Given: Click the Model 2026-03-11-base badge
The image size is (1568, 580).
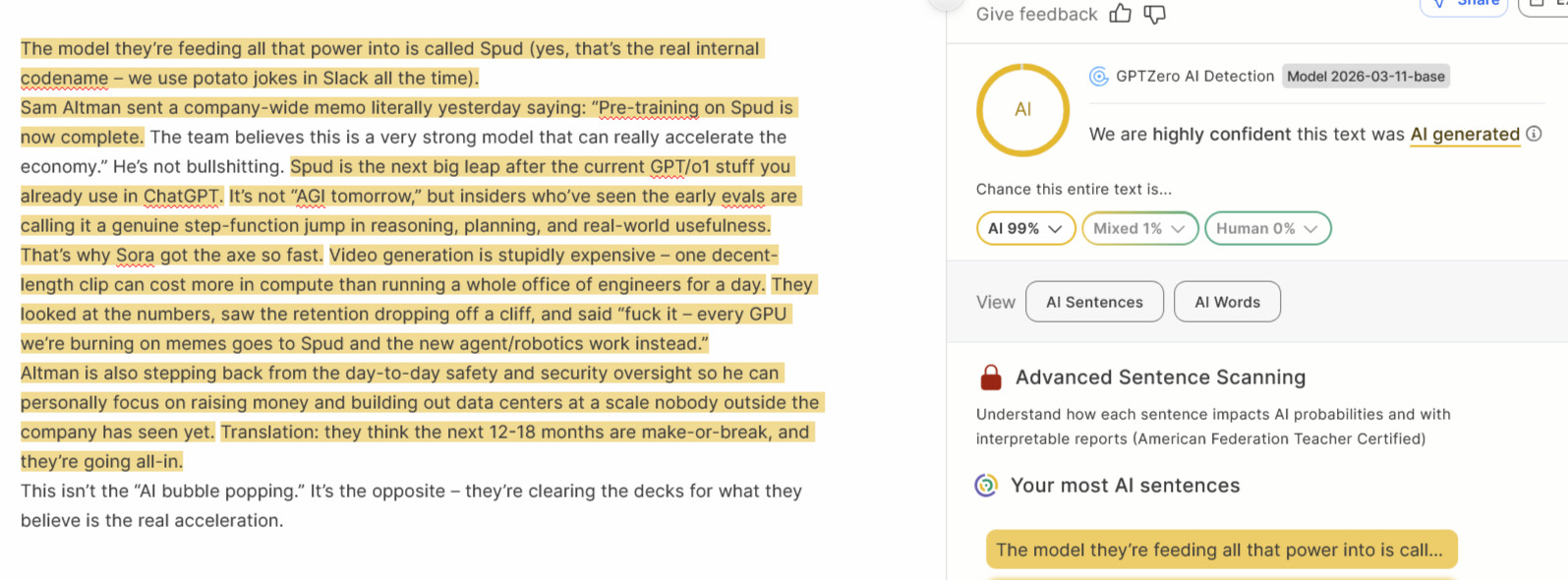Looking at the screenshot, I should tap(1365, 77).
